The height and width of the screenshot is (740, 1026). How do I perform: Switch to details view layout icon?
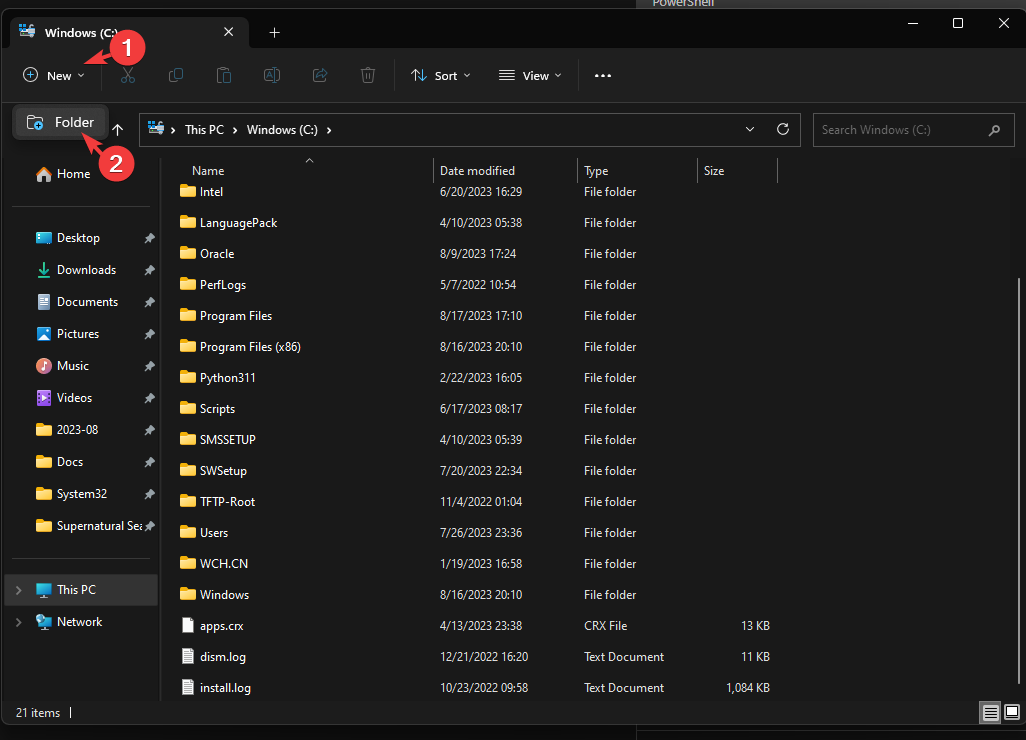click(990, 713)
